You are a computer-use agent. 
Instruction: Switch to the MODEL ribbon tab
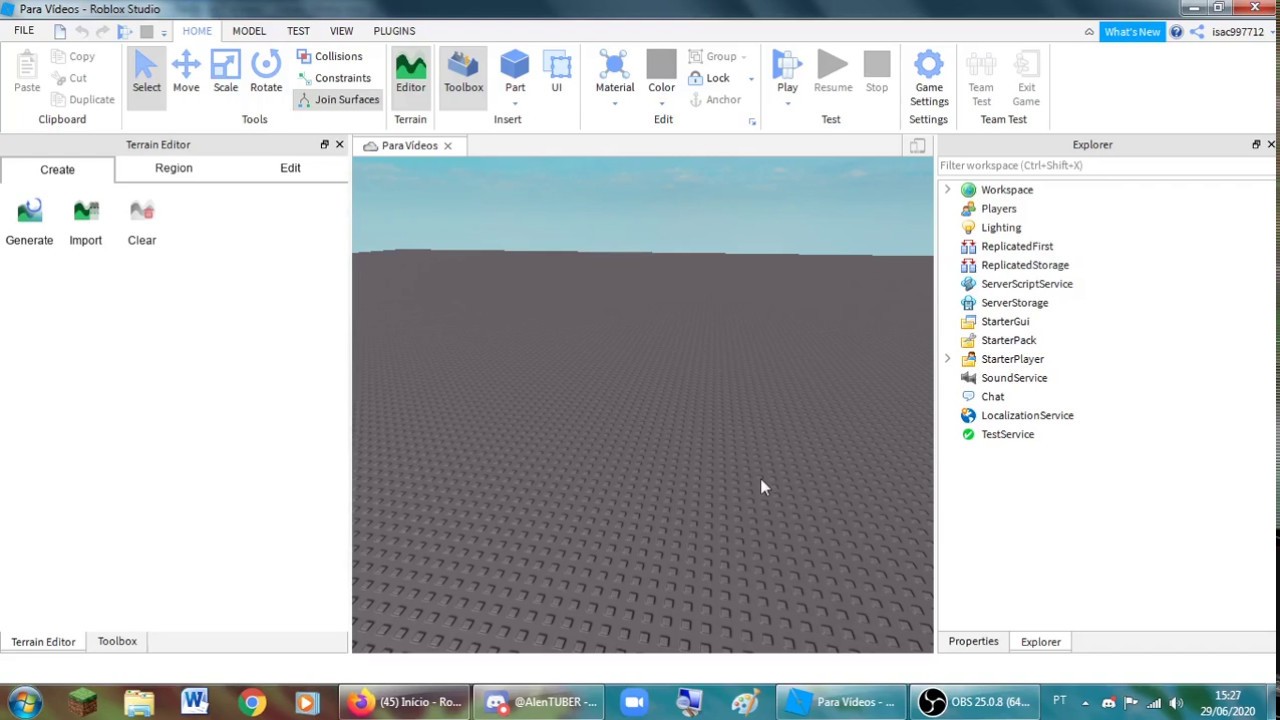(x=249, y=31)
